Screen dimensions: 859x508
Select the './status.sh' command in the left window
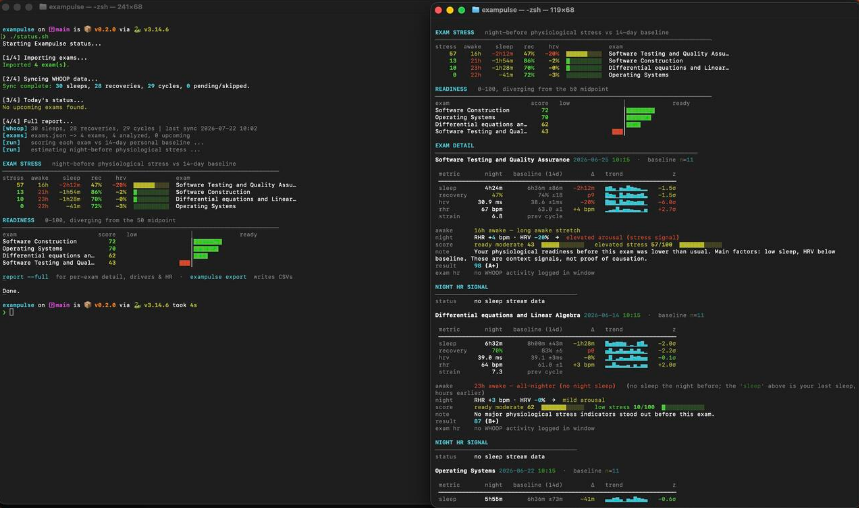click(x=28, y=37)
